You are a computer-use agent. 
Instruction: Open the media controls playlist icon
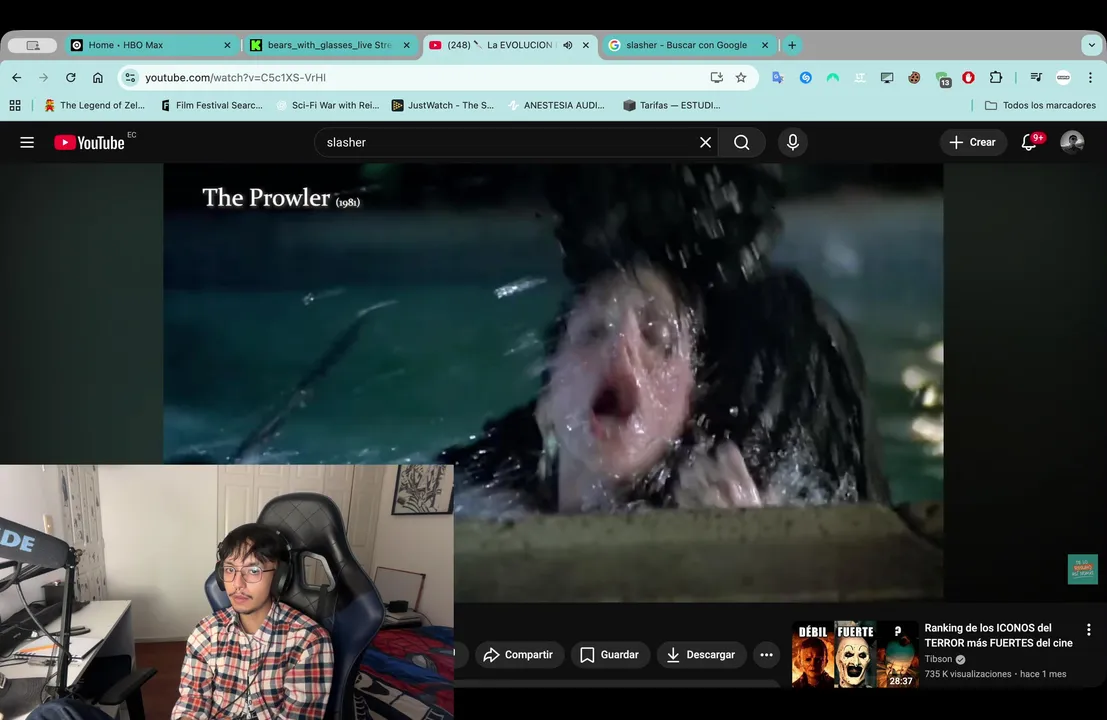point(1036,78)
